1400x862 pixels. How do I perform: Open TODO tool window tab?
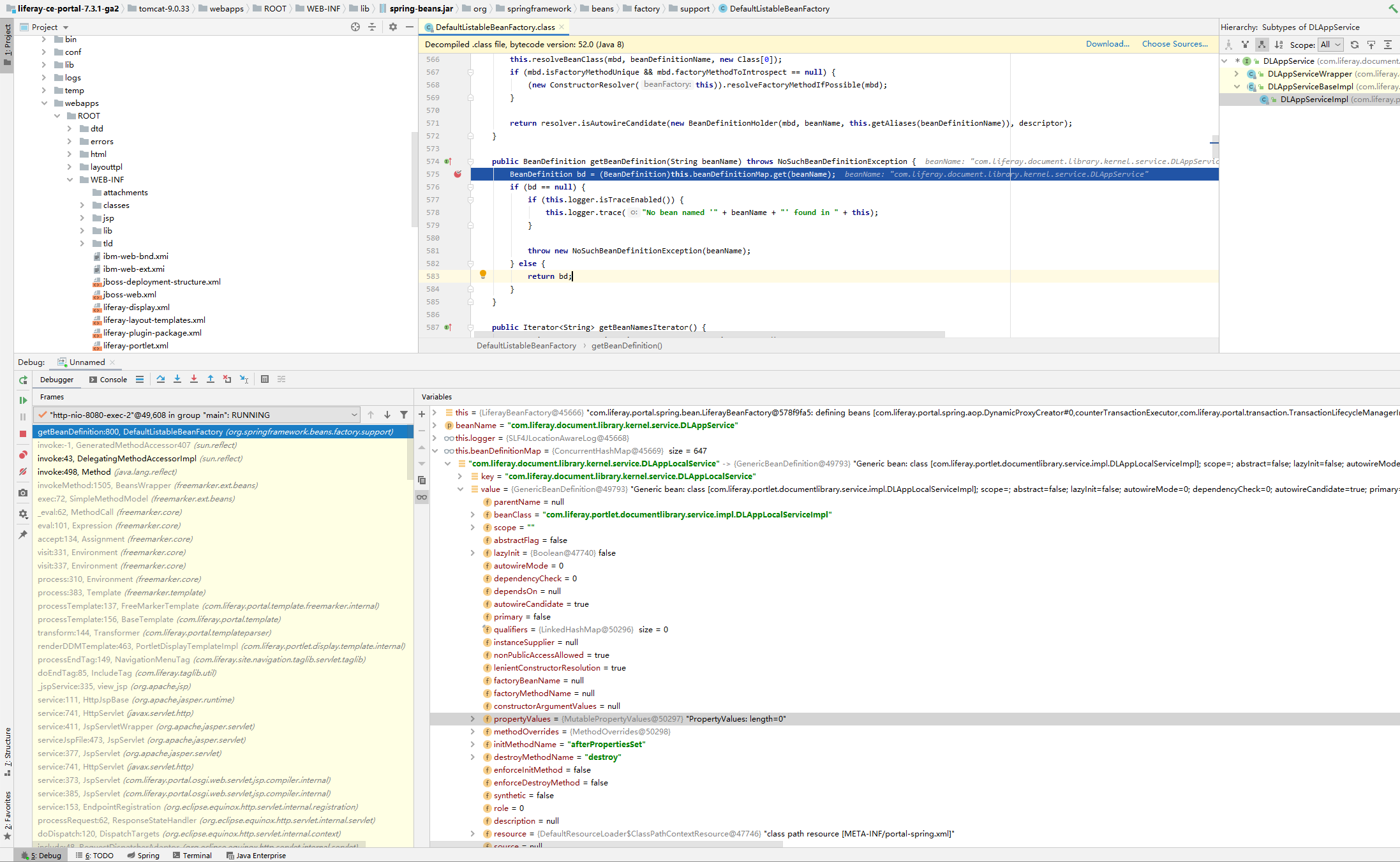tap(94, 856)
